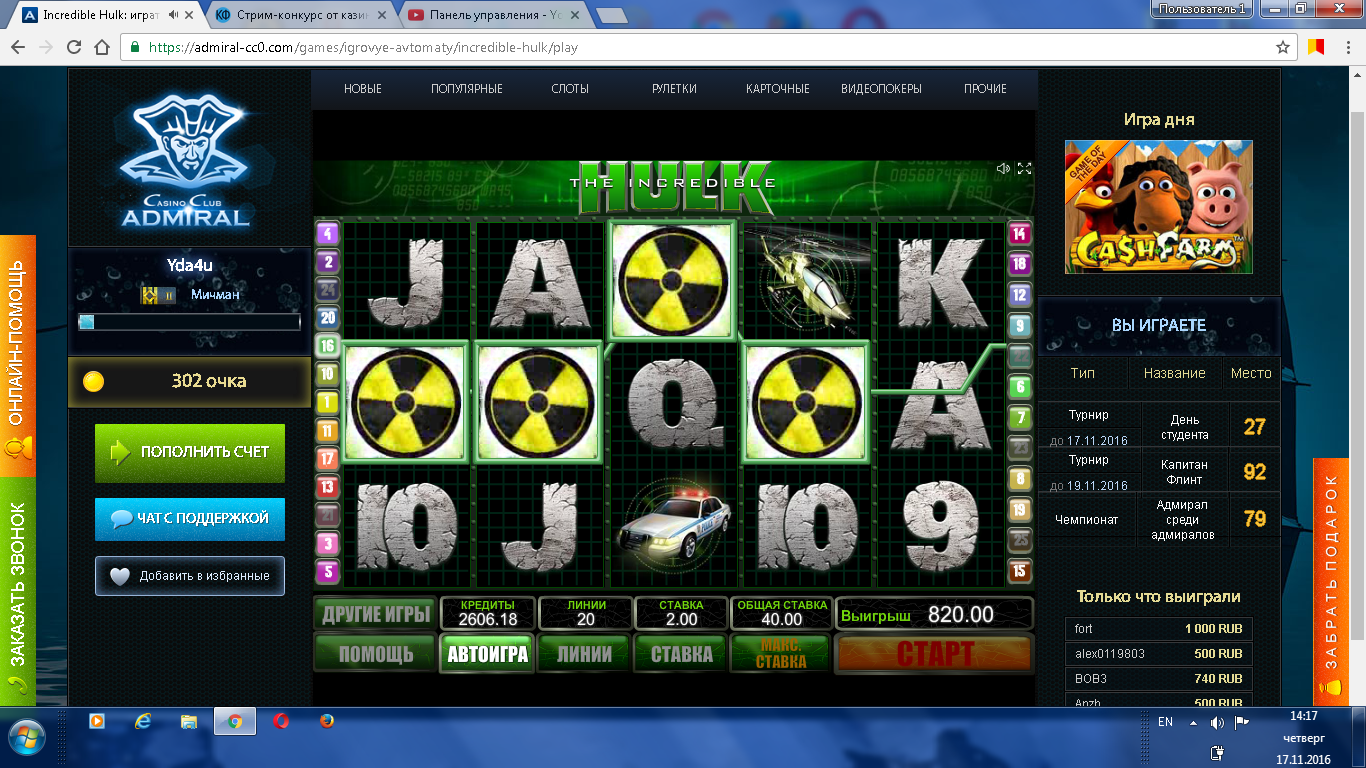Image resolution: width=1366 pixels, height=768 pixels.
Task: Bookmark this page with the star icon
Action: (1283, 47)
